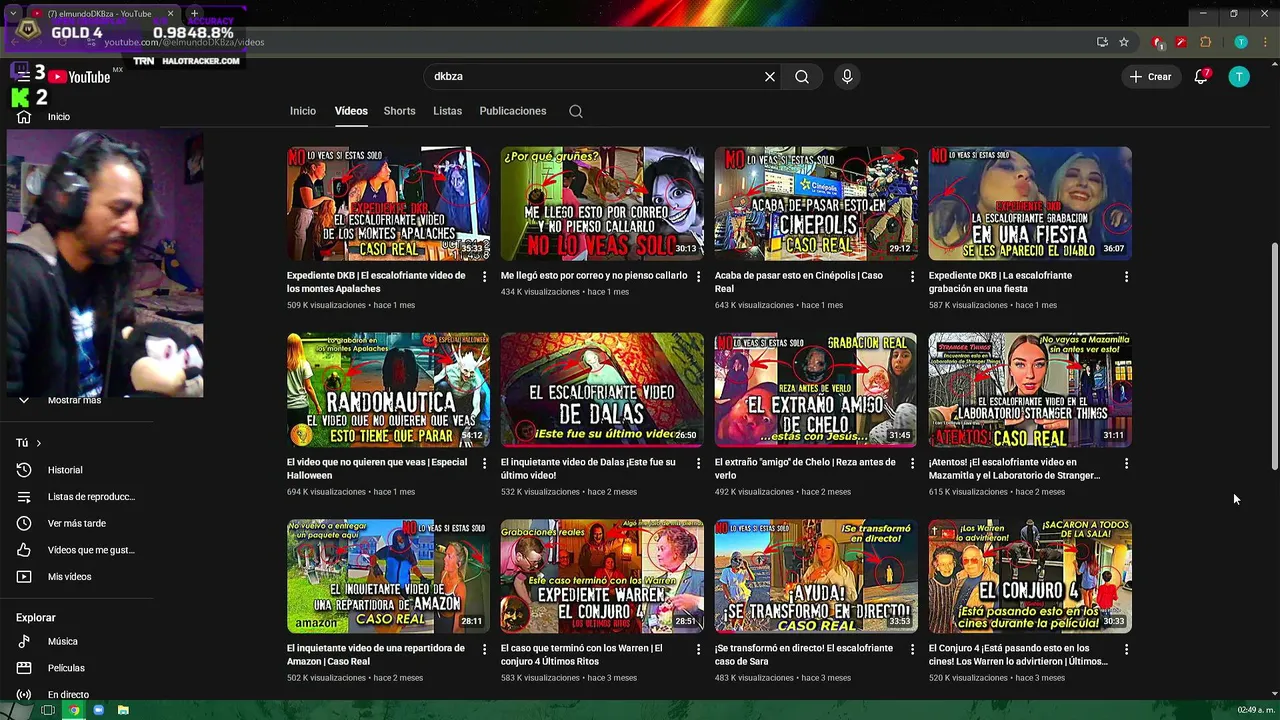Screen dimensions: 1280x720
Task: Click install app icon in address bar
Action: click(x=1102, y=42)
